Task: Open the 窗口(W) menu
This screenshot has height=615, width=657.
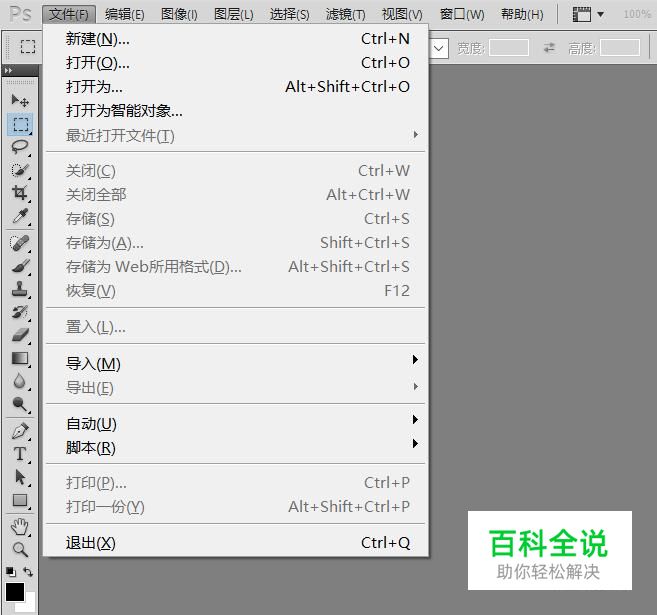Action: (462, 15)
